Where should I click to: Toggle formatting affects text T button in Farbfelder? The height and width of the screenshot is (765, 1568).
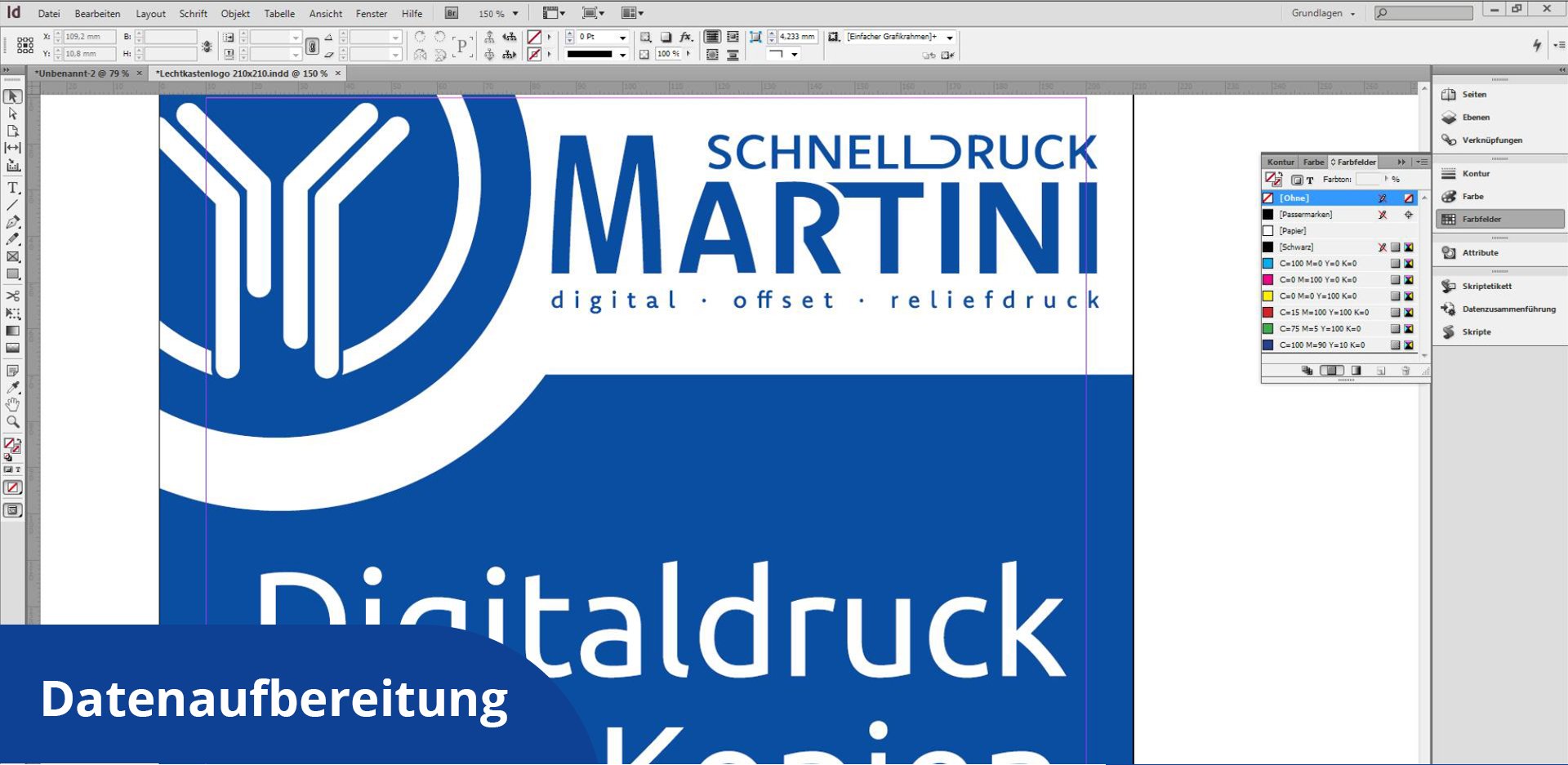[1310, 180]
